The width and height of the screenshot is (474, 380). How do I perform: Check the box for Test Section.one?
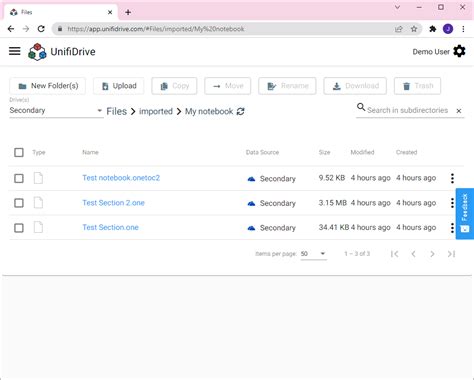[x=19, y=228]
